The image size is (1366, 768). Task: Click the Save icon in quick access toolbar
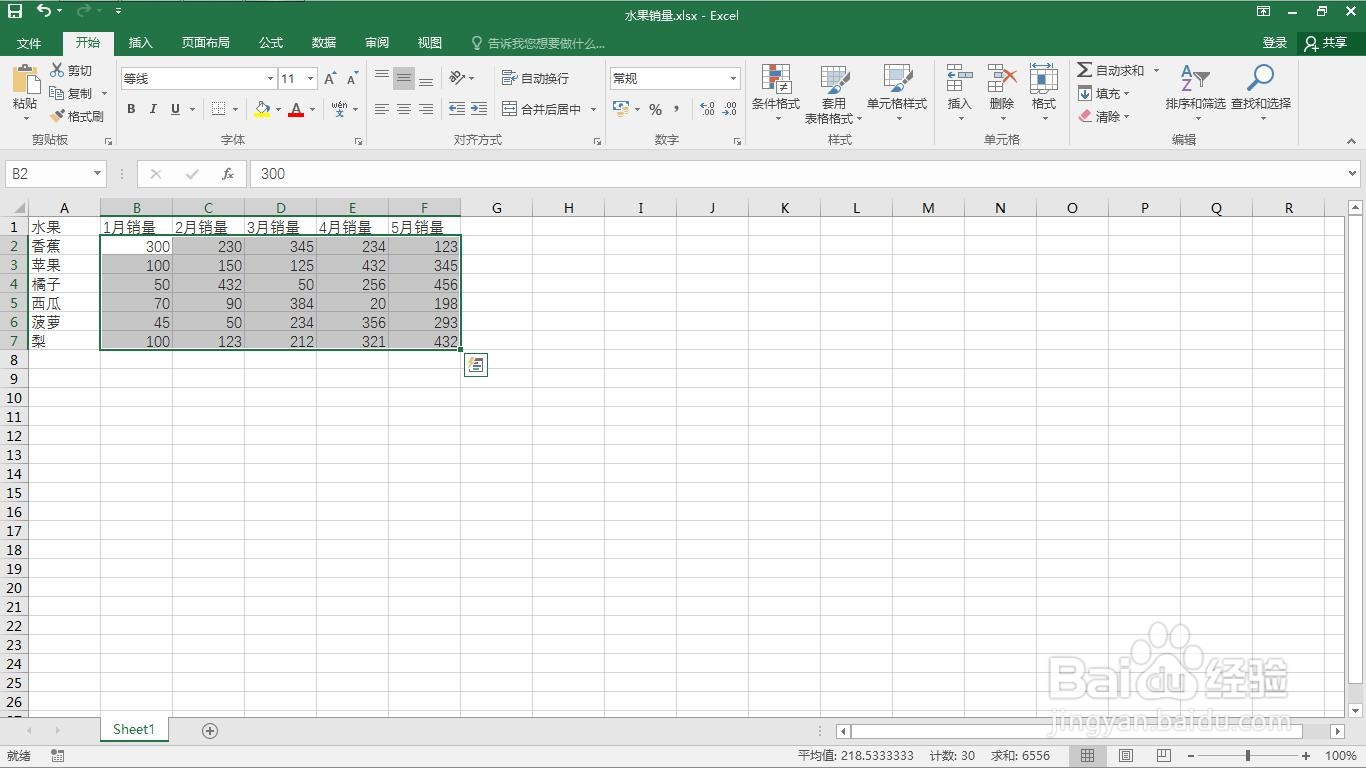[x=15, y=11]
